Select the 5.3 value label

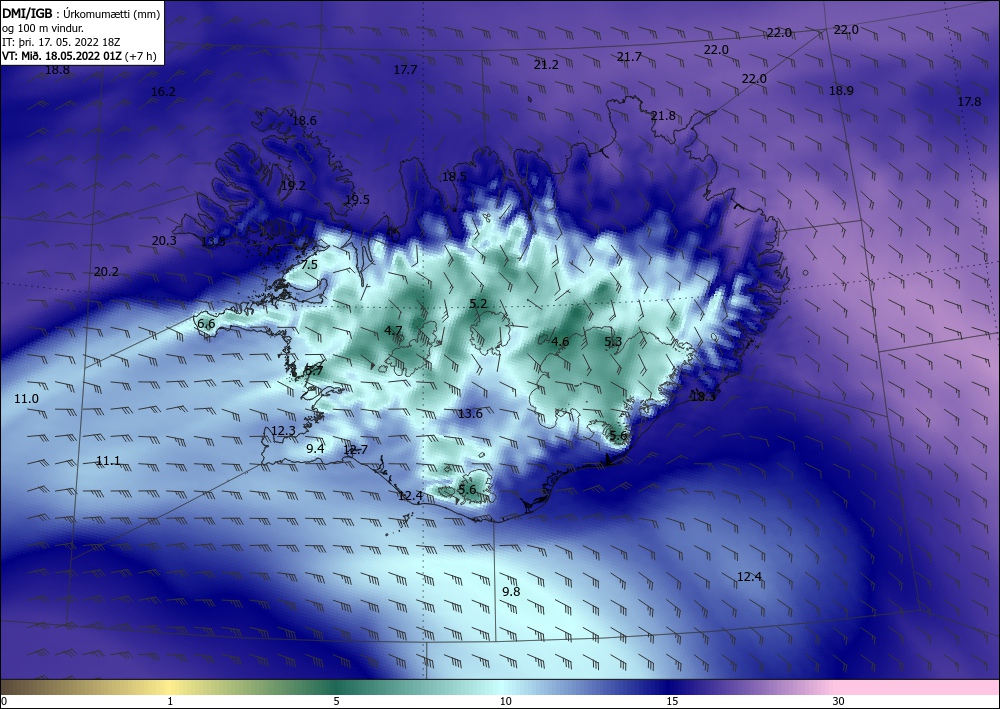pyautogui.click(x=613, y=342)
